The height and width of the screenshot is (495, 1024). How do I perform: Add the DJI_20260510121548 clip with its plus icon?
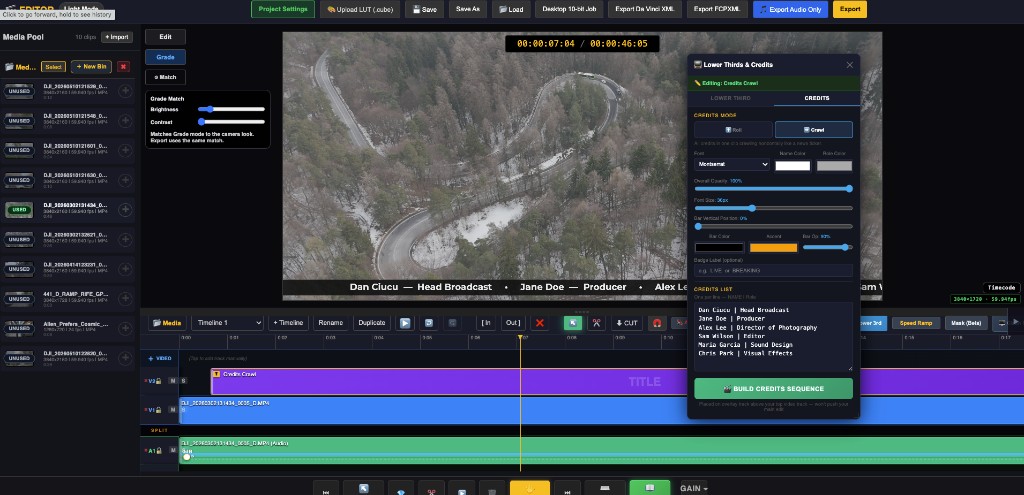tap(125, 121)
